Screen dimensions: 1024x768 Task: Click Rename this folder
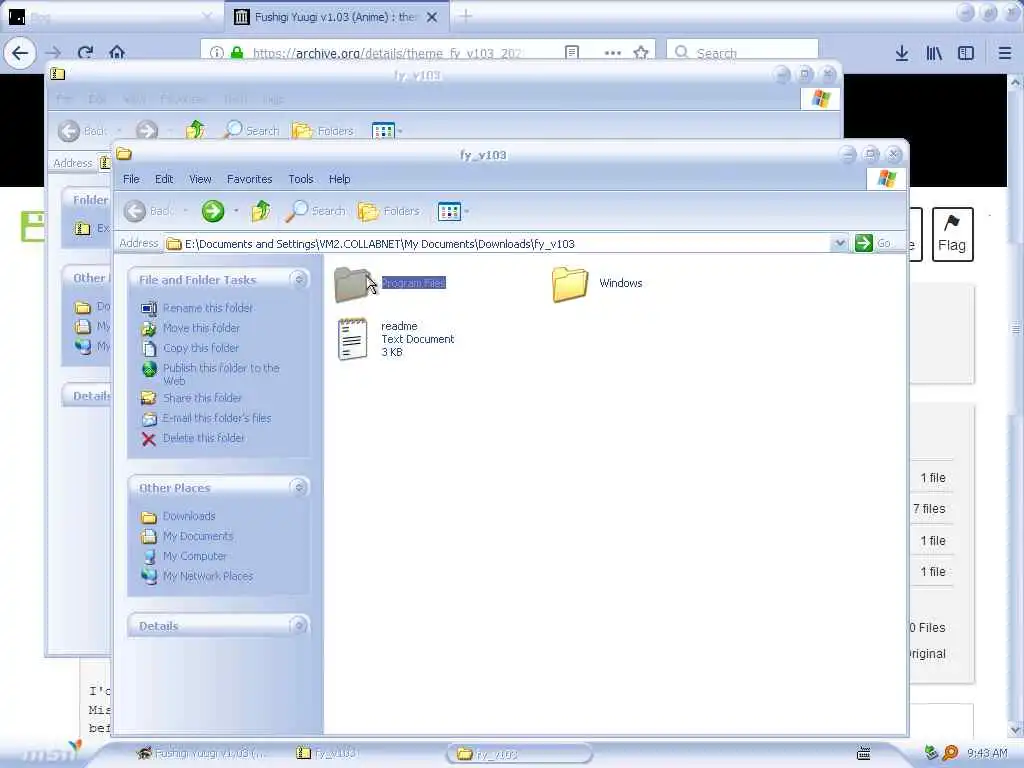[208, 308]
